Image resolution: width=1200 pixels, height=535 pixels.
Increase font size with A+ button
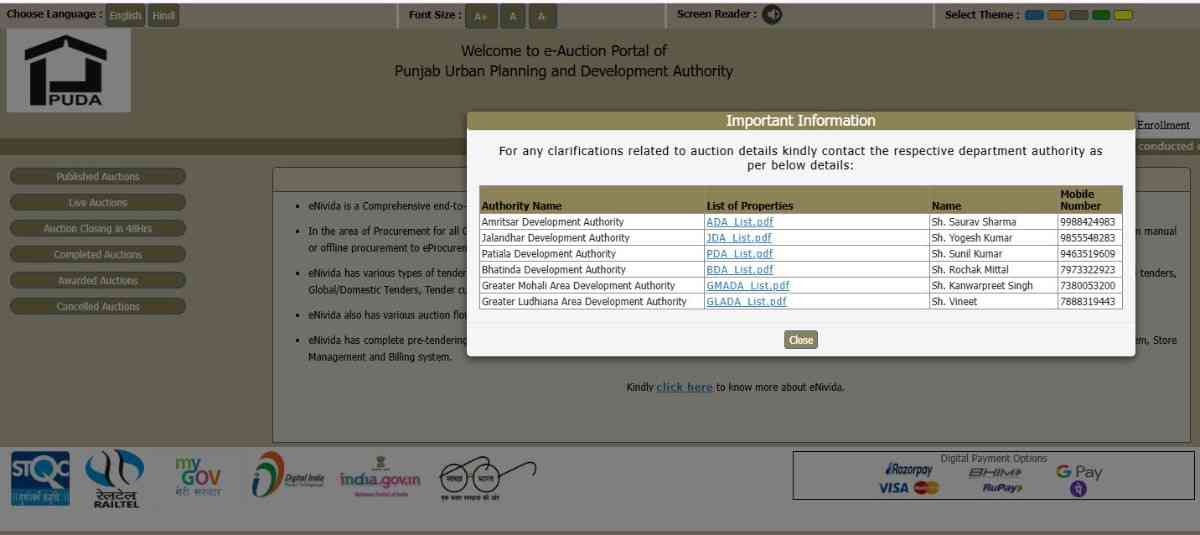click(x=481, y=16)
